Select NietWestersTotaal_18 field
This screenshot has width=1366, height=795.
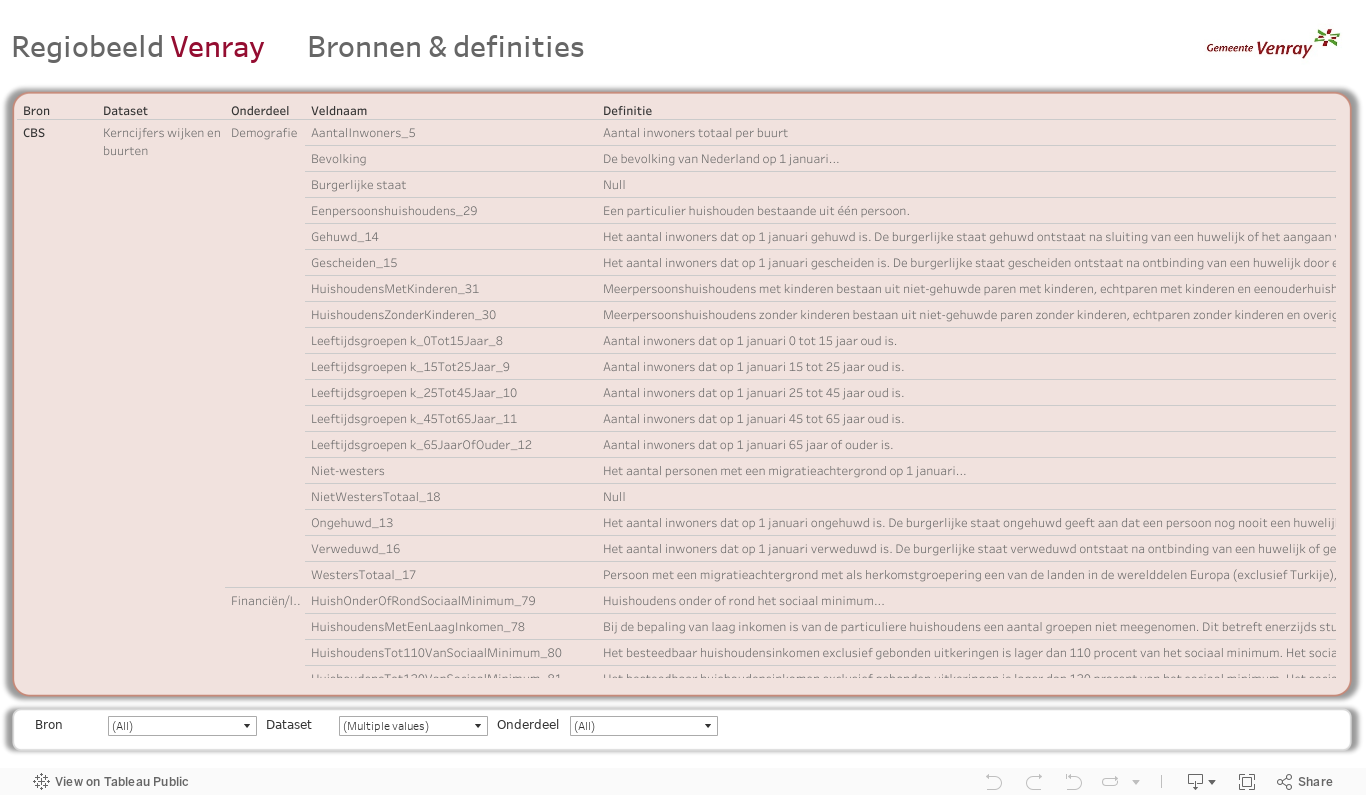click(x=376, y=497)
